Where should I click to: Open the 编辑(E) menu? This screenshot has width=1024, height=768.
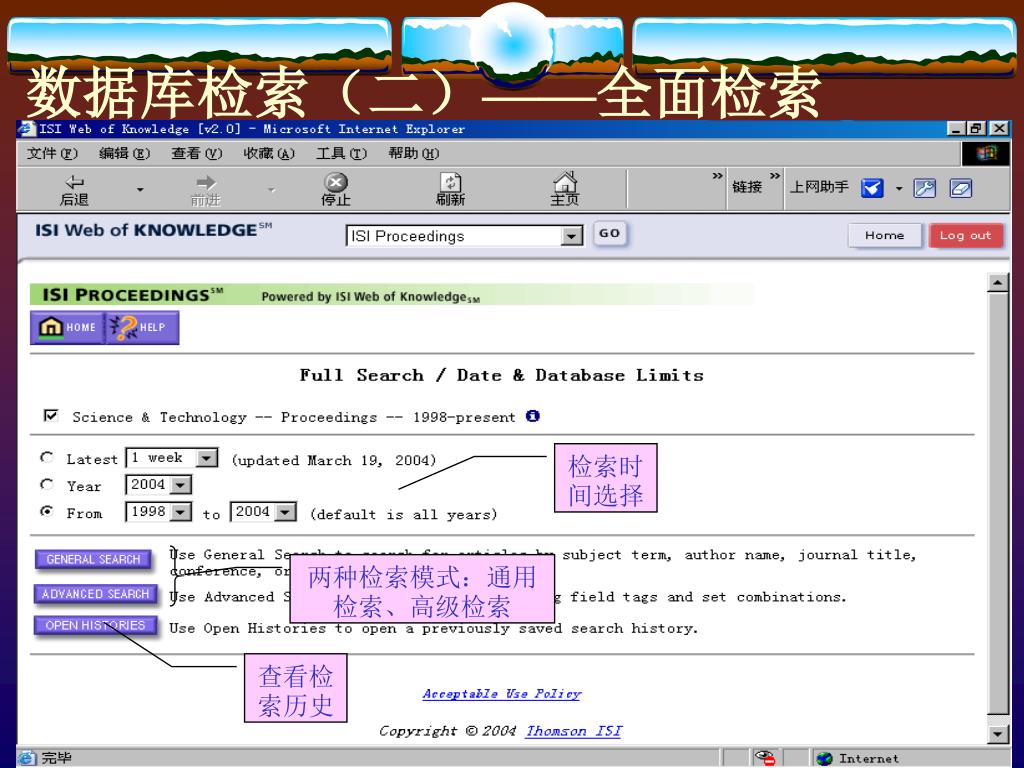click(x=124, y=153)
